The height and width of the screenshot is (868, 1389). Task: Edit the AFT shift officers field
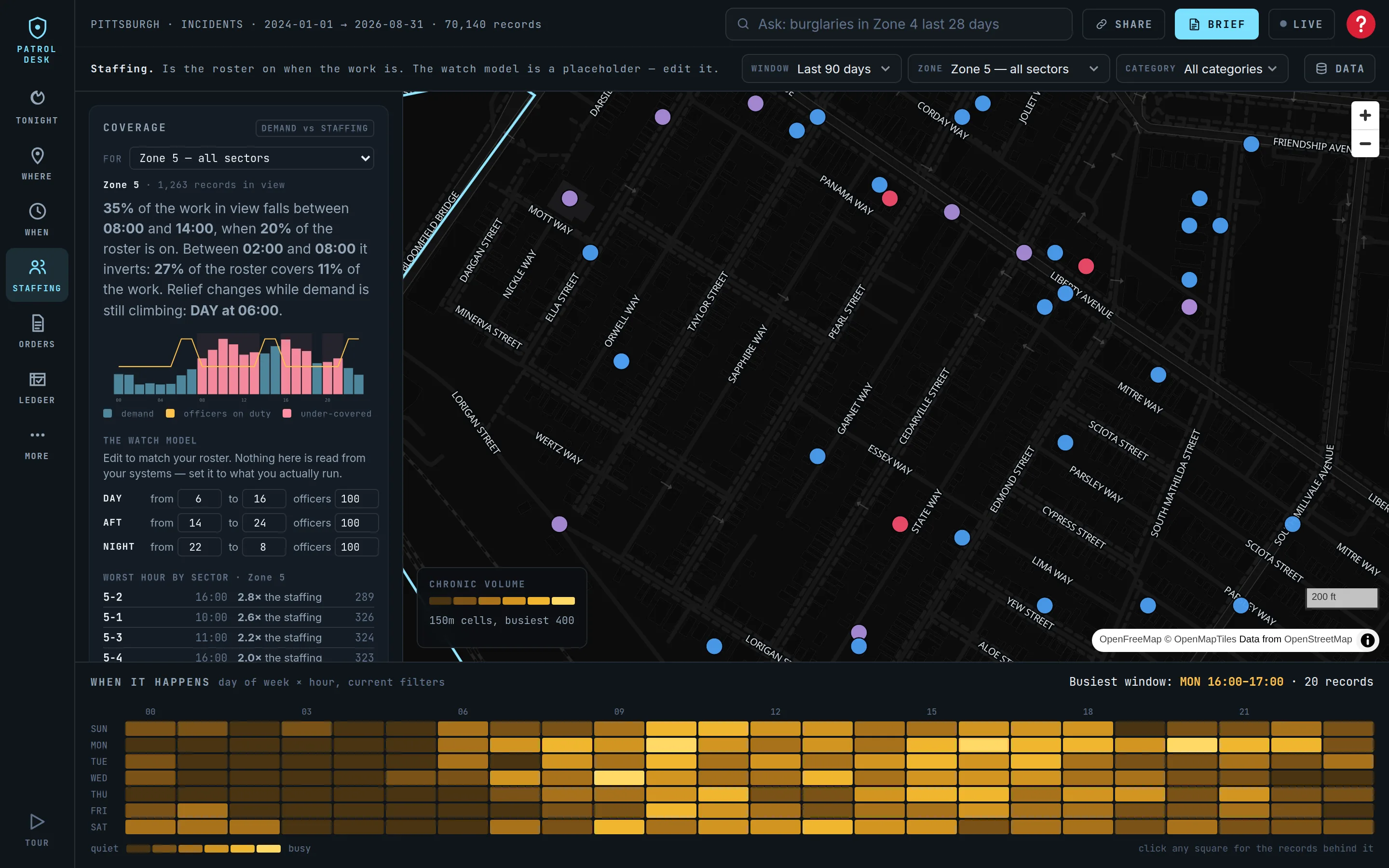[356, 523]
